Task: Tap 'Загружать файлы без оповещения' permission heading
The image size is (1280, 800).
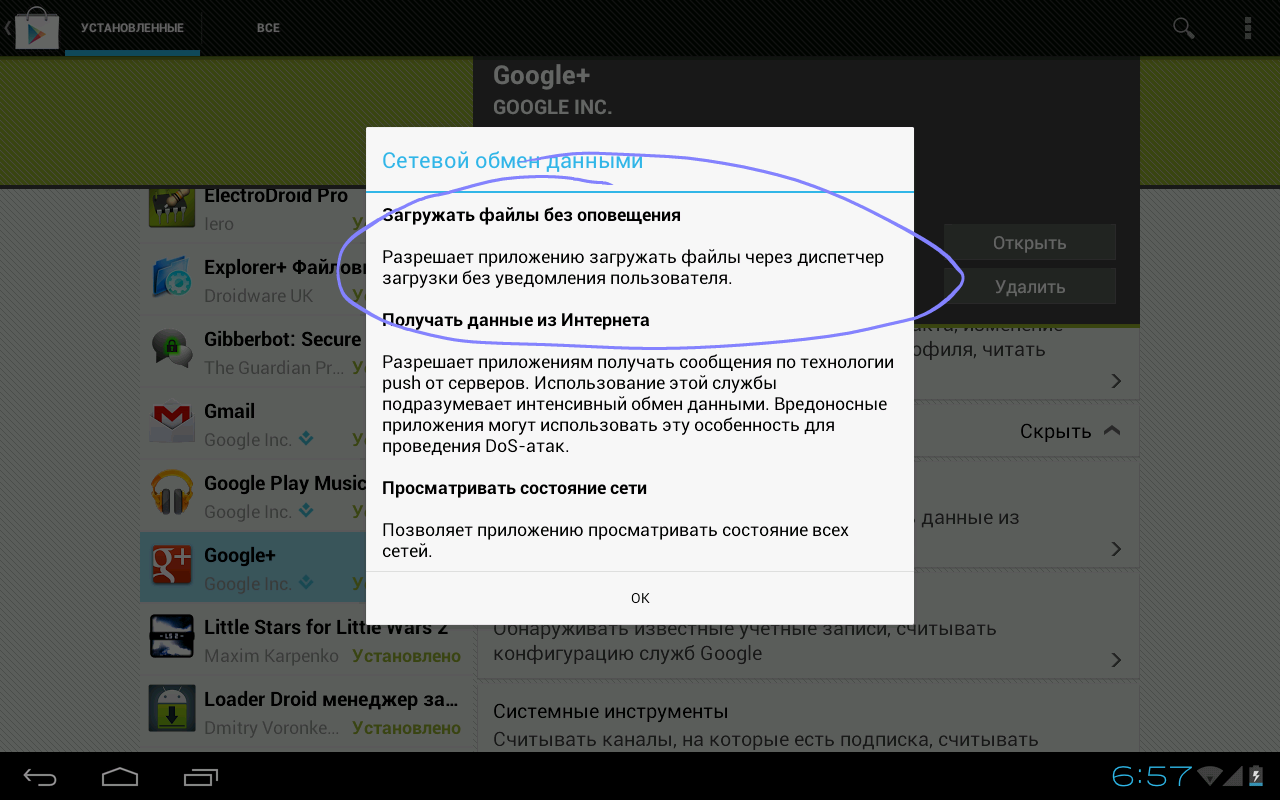Action: (531, 215)
